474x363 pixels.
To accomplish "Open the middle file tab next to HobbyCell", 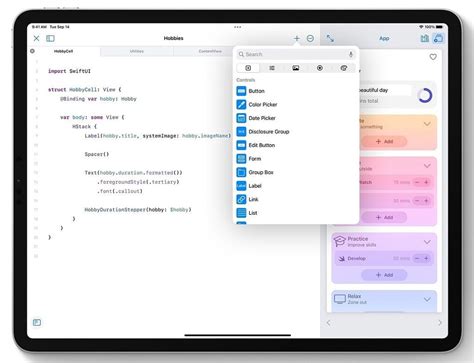I will [137, 51].
